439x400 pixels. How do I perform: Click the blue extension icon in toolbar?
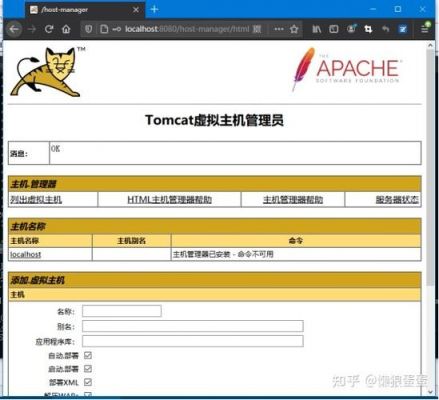pos(403,29)
